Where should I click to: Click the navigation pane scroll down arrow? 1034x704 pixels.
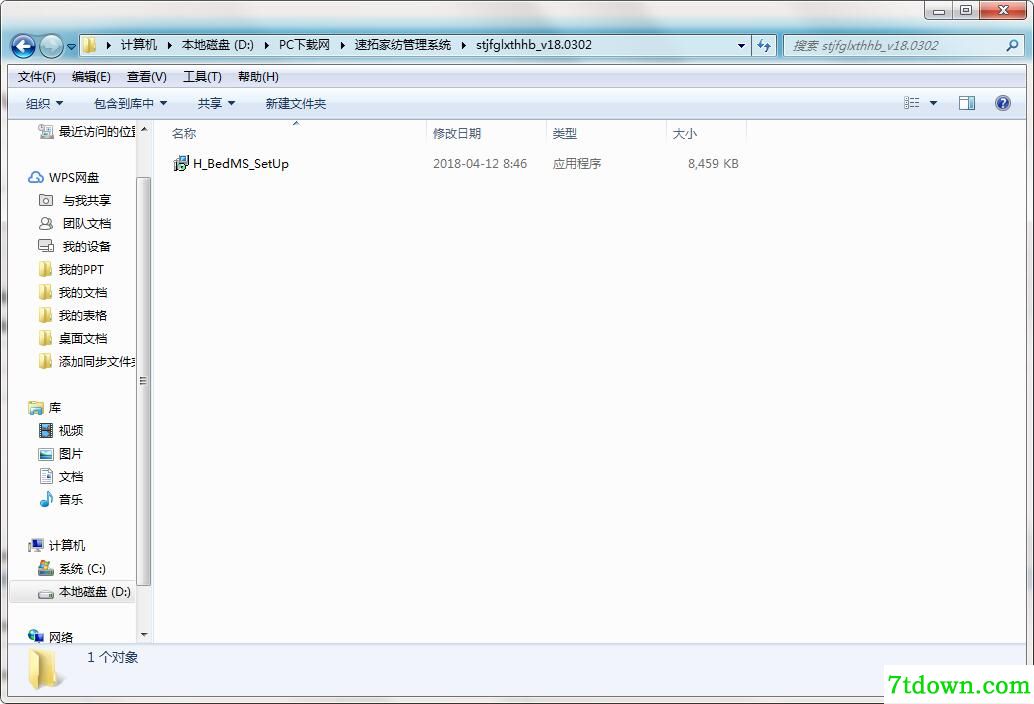click(x=144, y=635)
